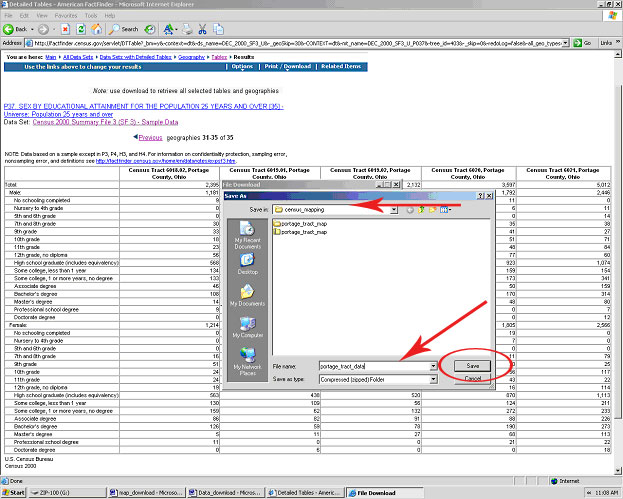Image resolution: width=623 pixels, height=499 pixels.
Task: Open the Options dropdown on blue bar
Action: (x=242, y=67)
